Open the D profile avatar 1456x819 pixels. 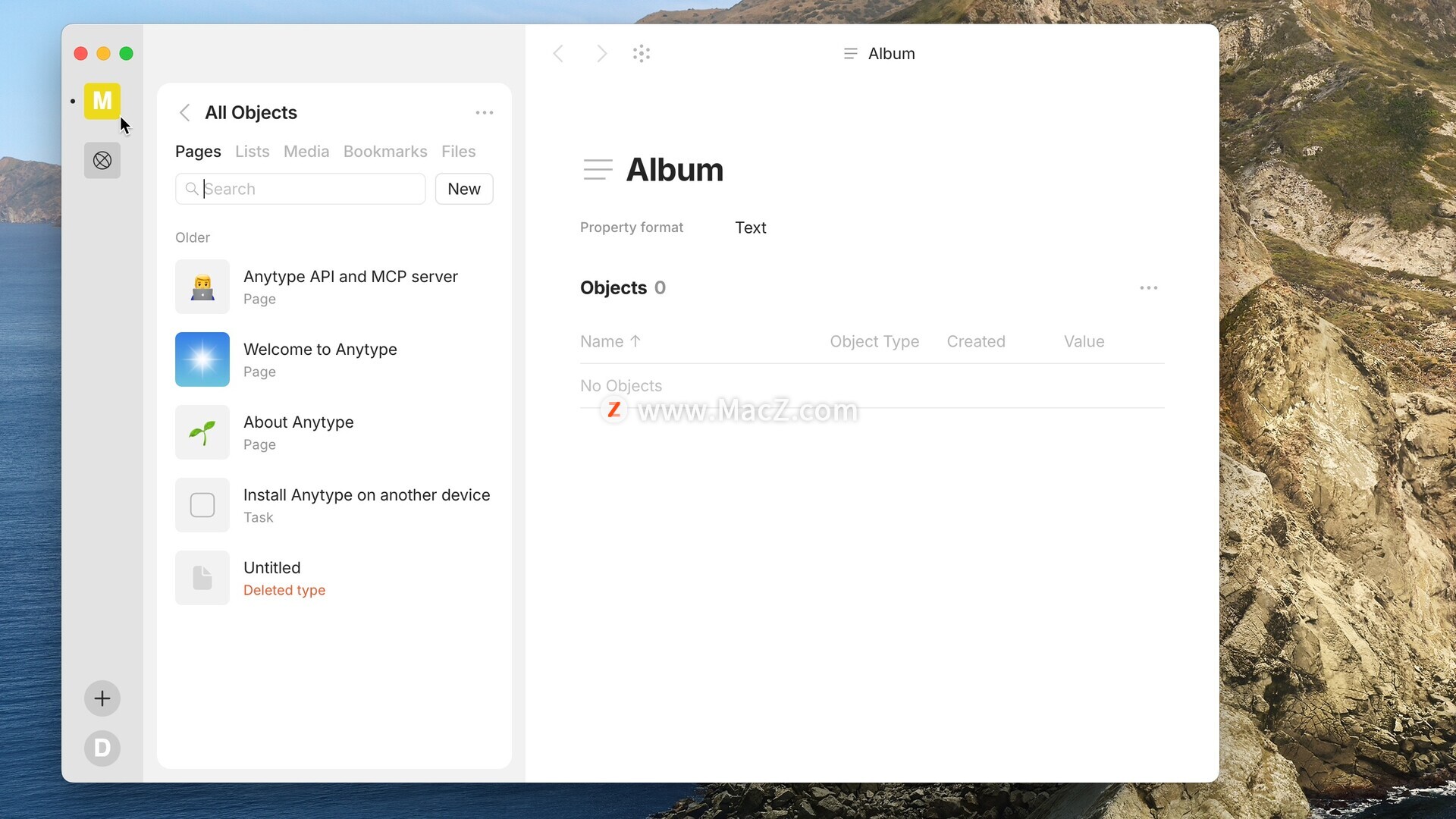102,748
